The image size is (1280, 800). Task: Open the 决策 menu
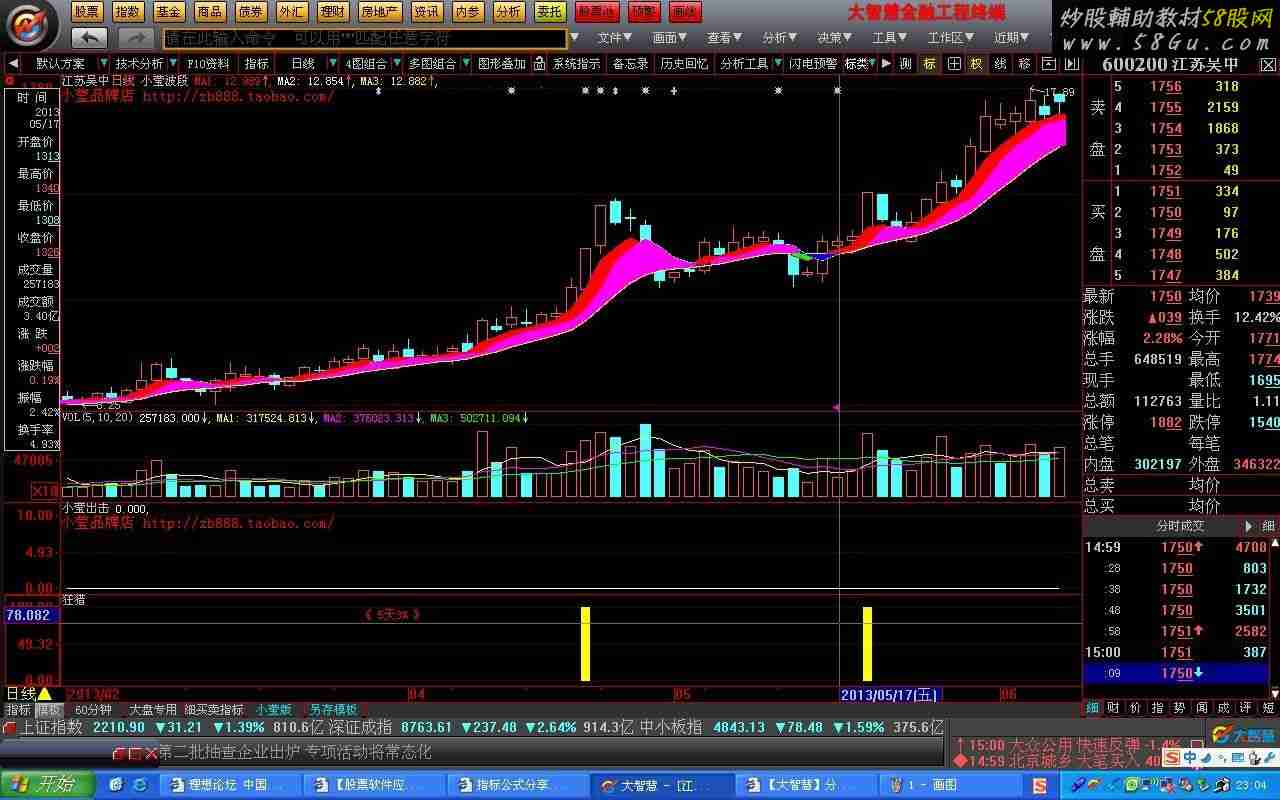[x=836, y=38]
